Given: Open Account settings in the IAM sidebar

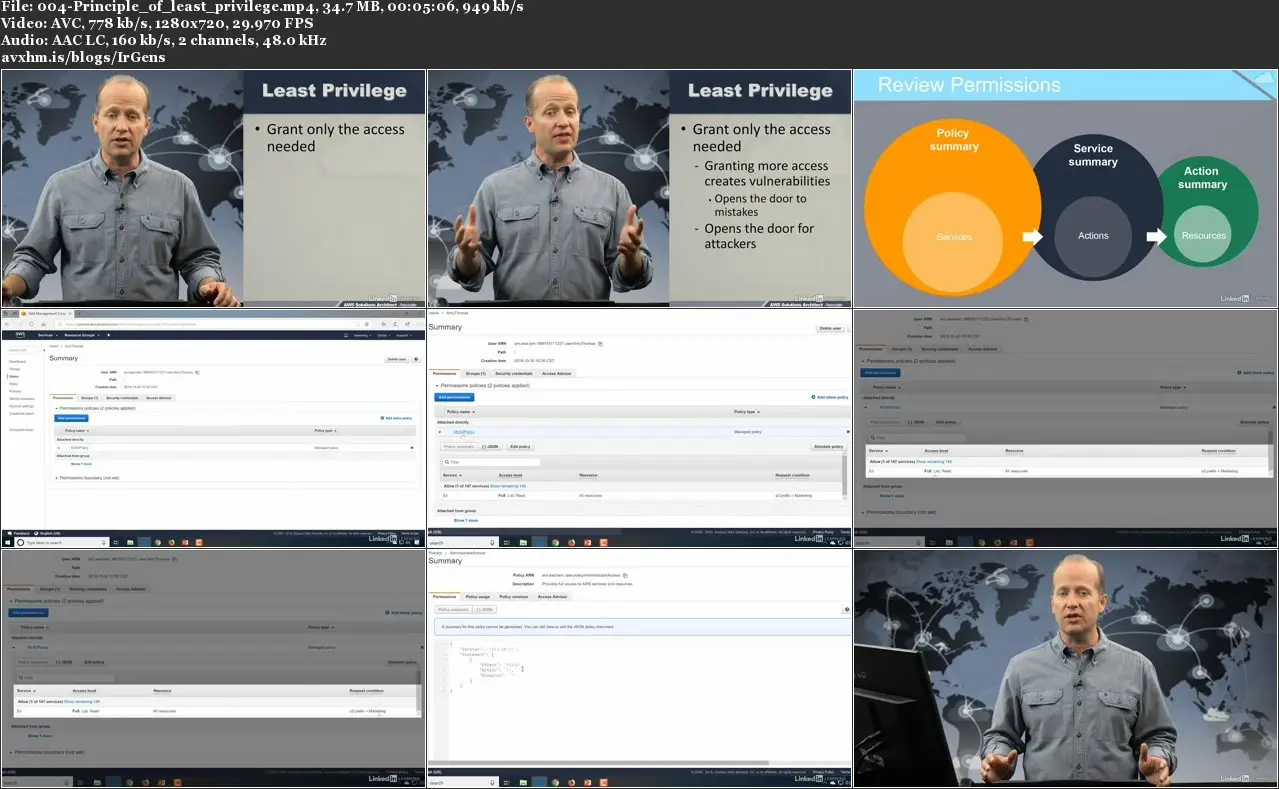Looking at the screenshot, I should click(22, 406).
